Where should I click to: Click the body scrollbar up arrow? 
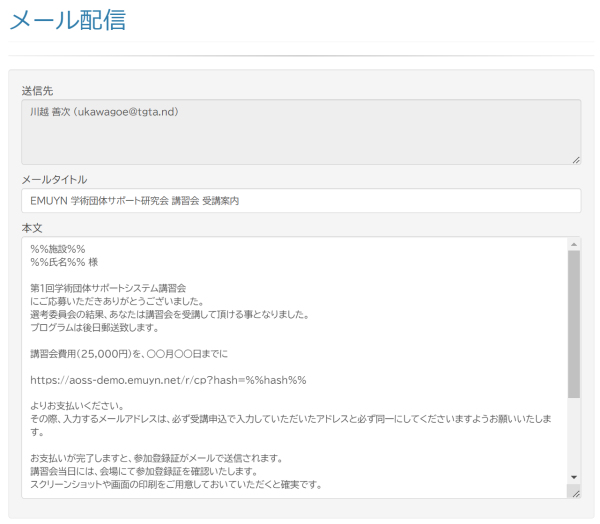click(x=574, y=244)
